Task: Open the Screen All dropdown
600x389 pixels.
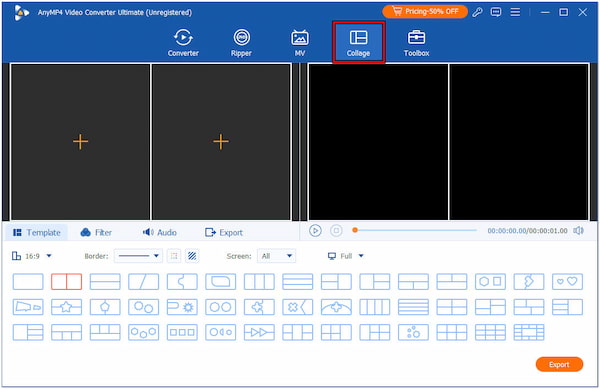Action: (x=277, y=256)
